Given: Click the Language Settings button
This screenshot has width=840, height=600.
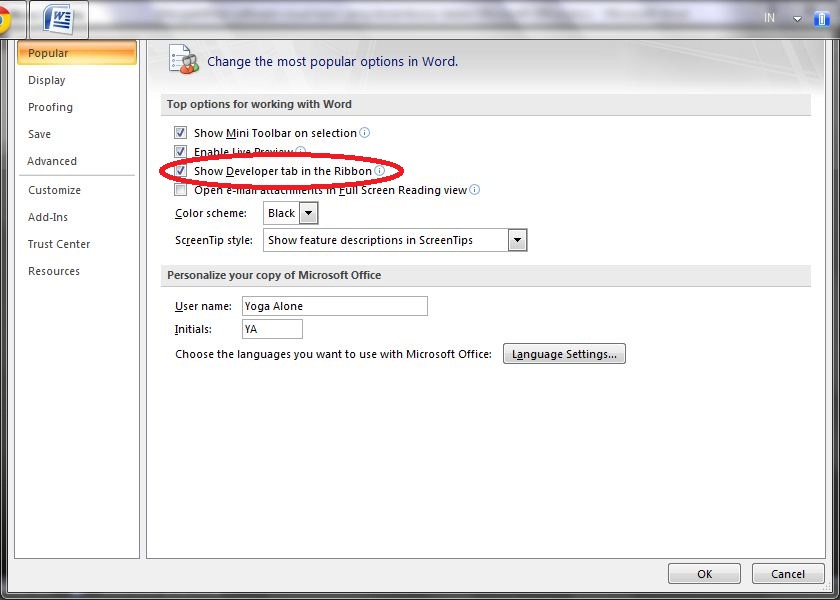Looking at the screenshot, I should click(564, 354).
